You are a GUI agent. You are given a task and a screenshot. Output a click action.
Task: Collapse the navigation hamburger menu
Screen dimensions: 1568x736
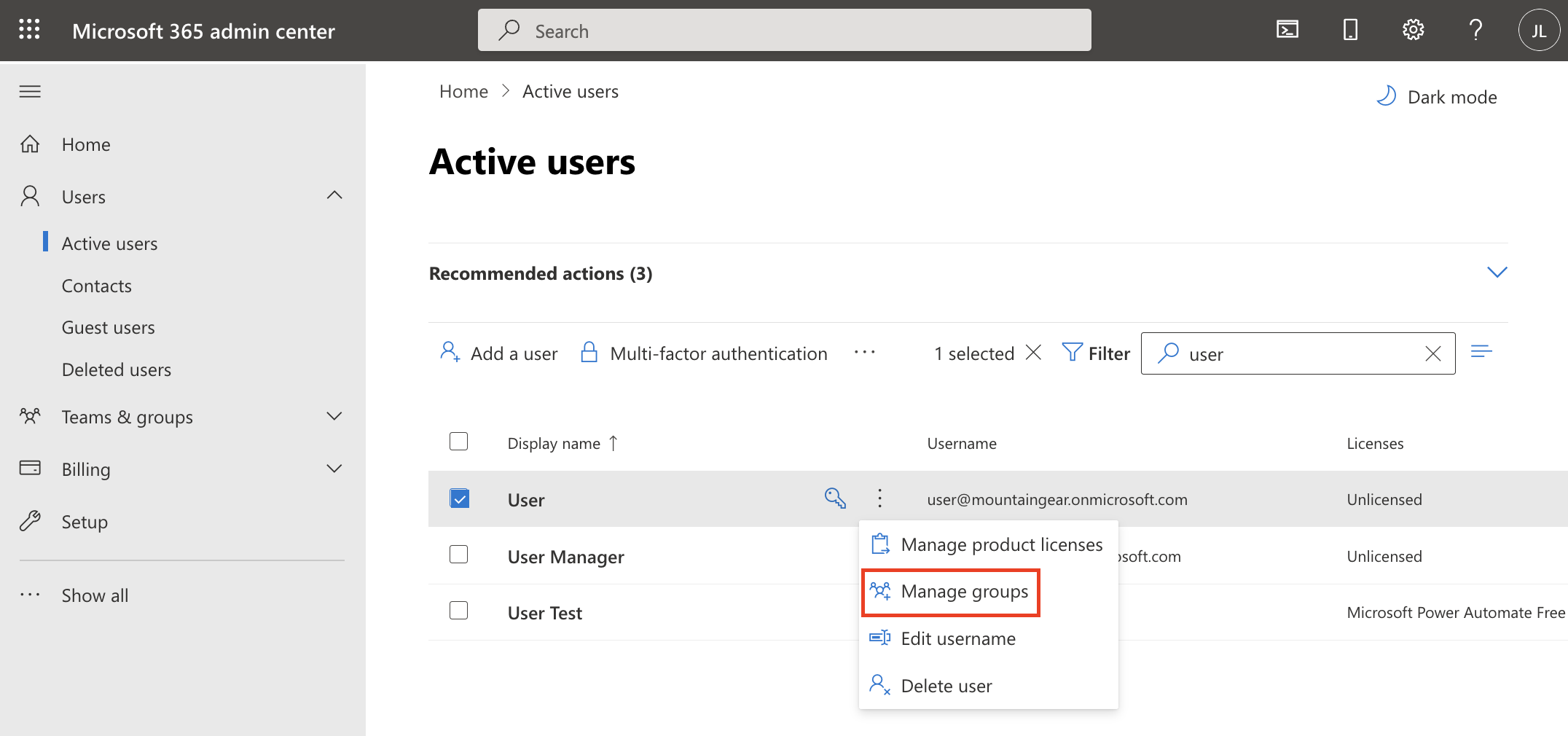point(30,91)
